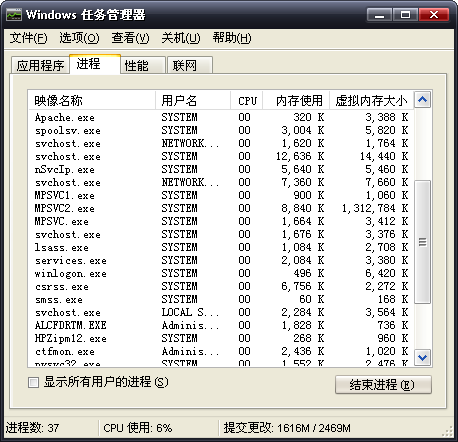Select the ALCFDRTM.EXE process
The height and width of the screenshot is (442, 458).
pos(221,325)
